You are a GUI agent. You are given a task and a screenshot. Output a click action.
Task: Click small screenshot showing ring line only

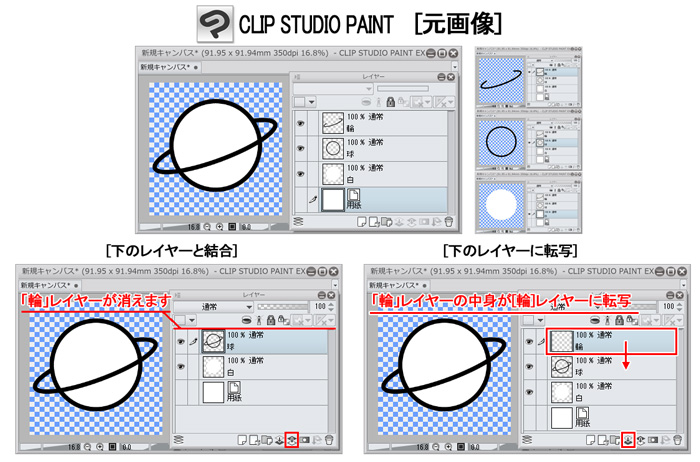coord(529,77)
